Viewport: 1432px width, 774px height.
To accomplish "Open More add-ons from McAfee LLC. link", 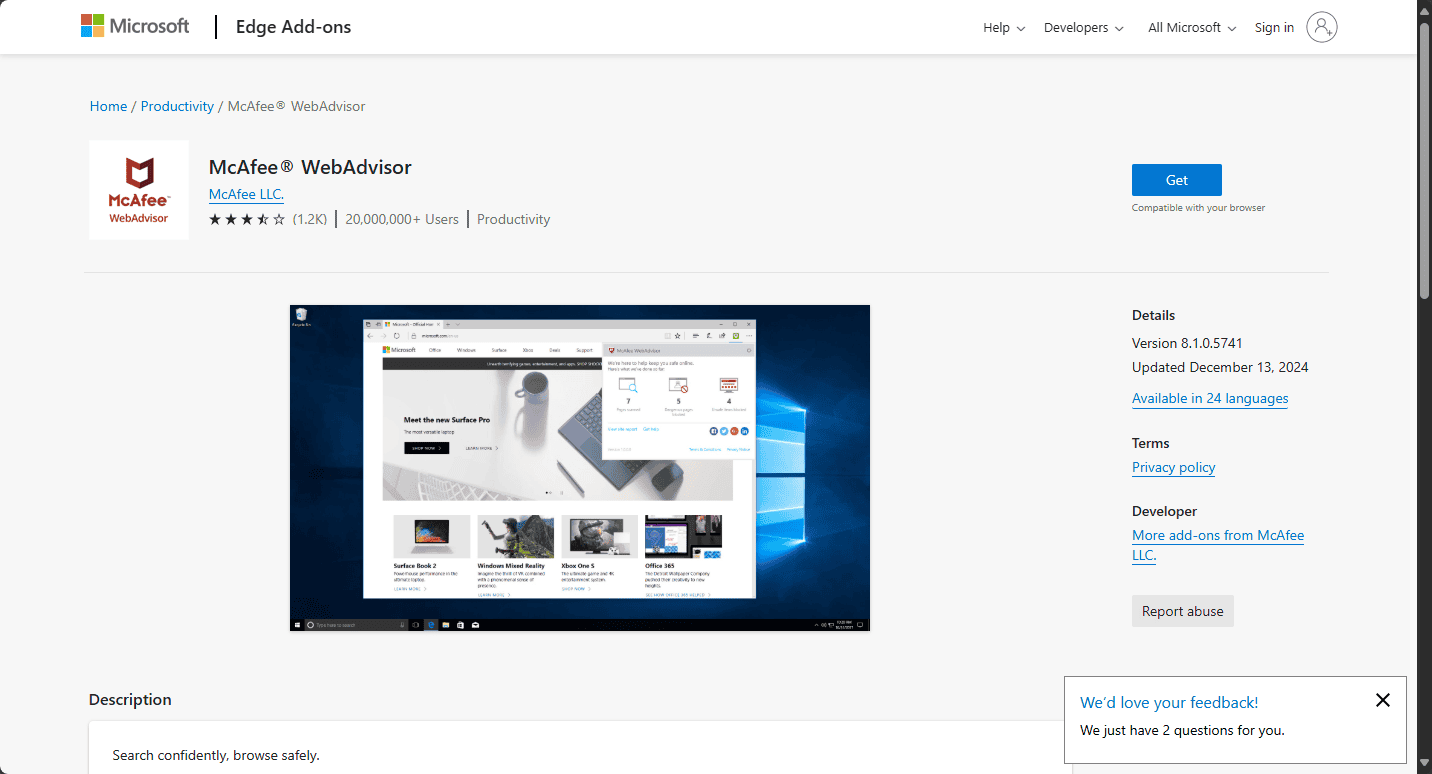I will pos(1218,545).
